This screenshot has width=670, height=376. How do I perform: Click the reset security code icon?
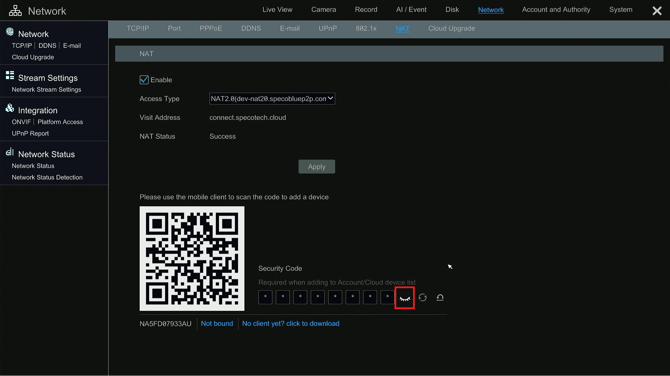pyautogui.click(x=440, y=297)
